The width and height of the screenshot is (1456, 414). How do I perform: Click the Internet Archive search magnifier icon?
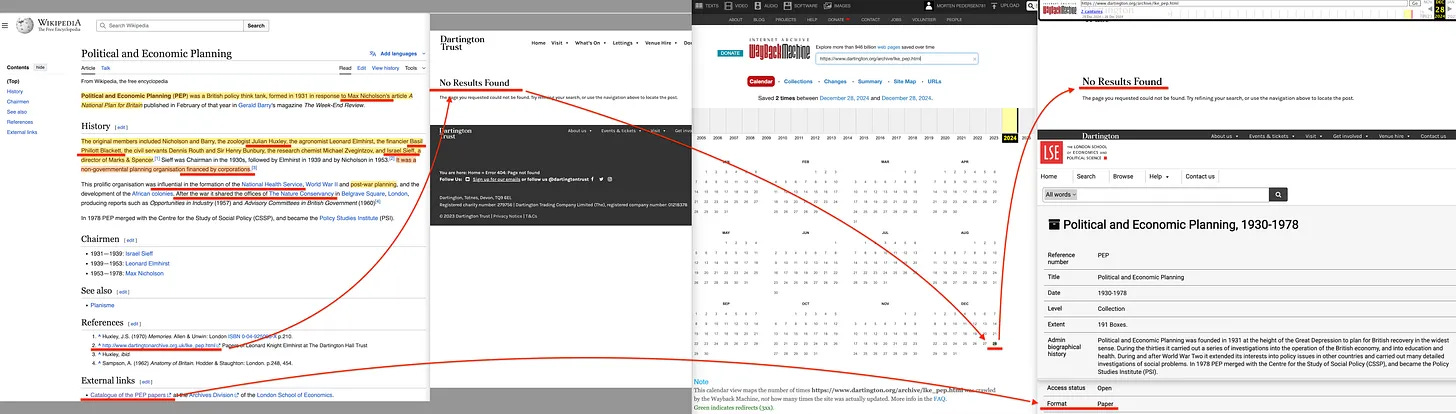point(1031,6)
